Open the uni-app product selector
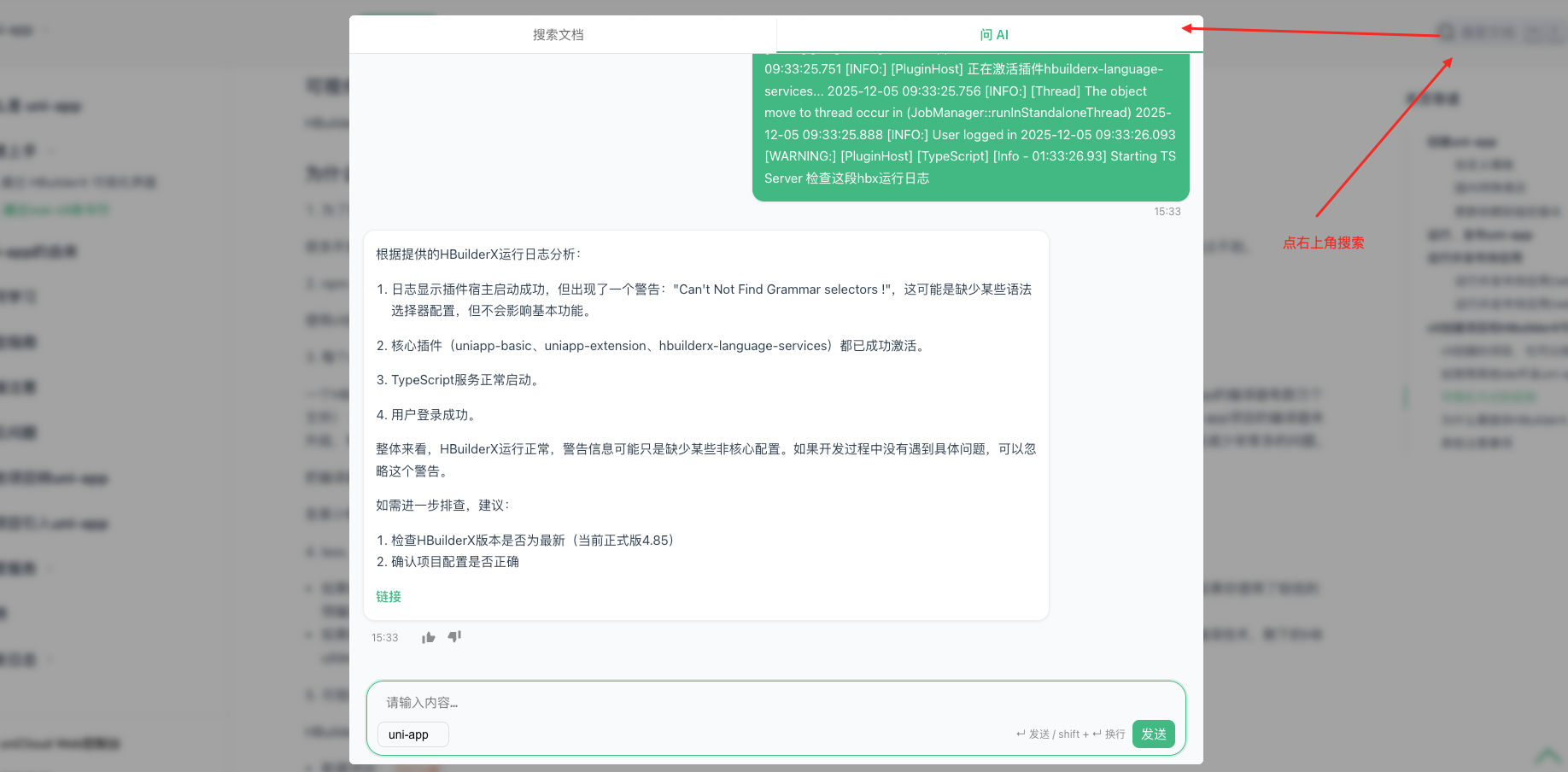Viewport: 1568px width, 772px height. click(x=412, y=734)
